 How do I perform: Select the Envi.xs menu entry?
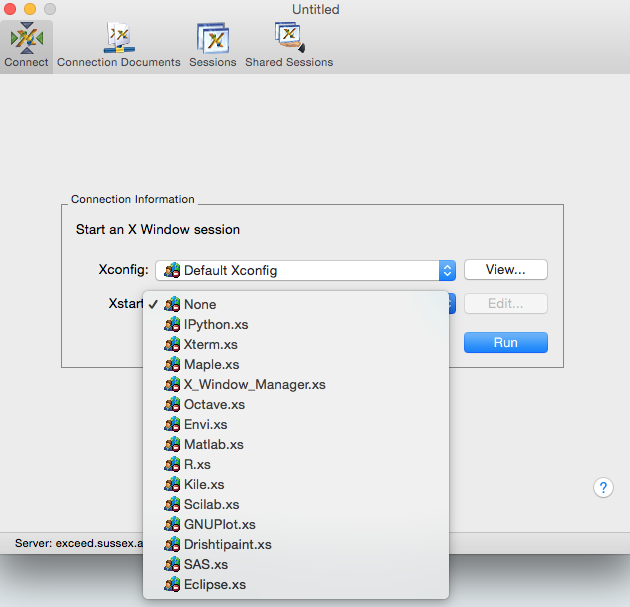[296, 425]
